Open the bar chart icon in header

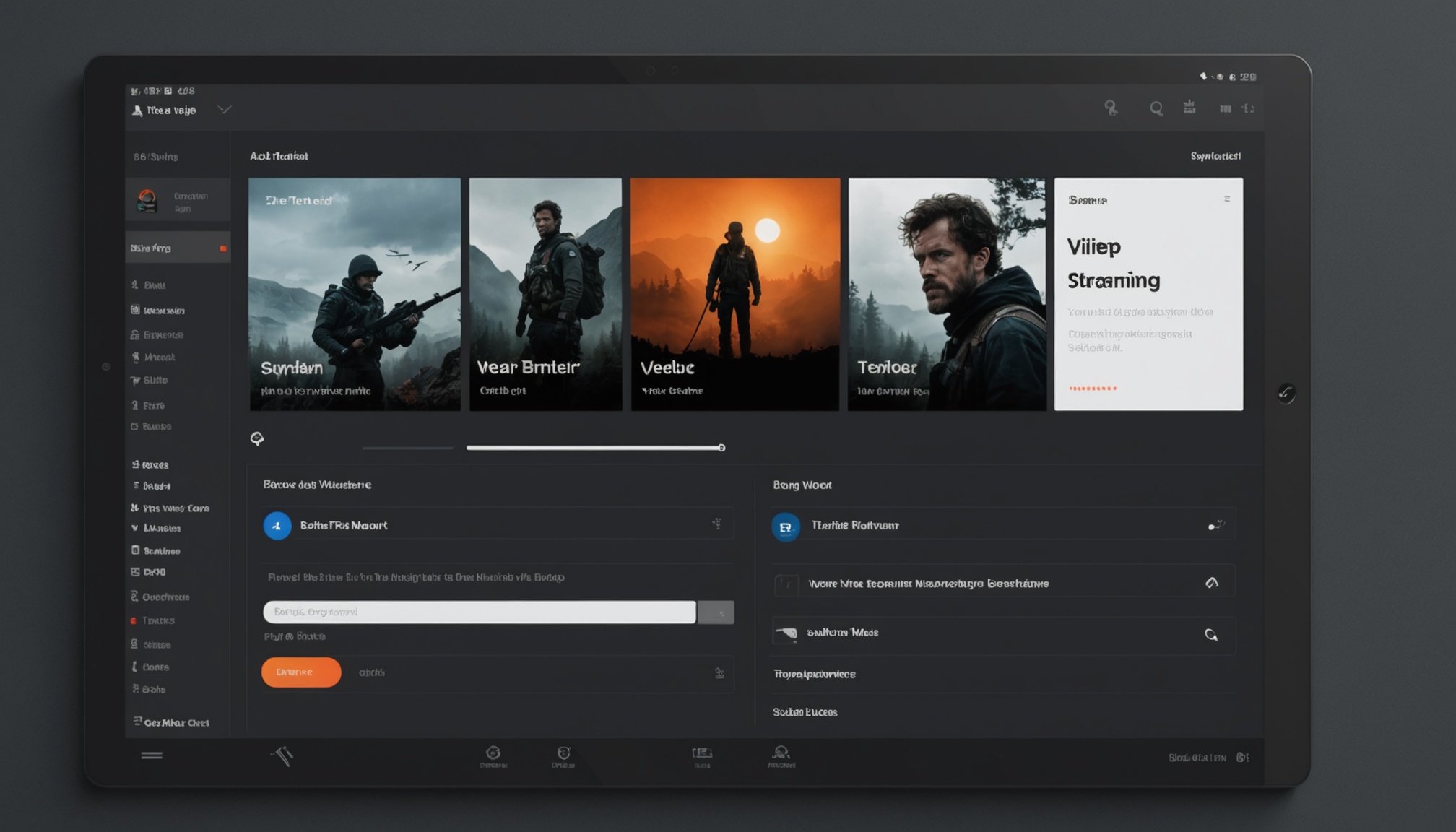point(1226,108)
